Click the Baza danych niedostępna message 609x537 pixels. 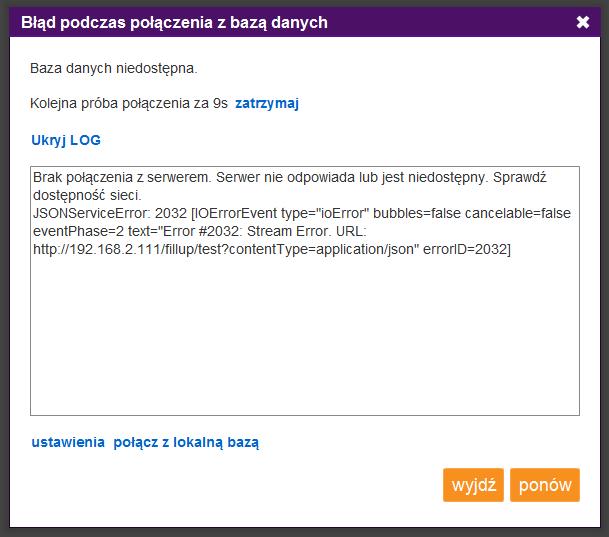click(114, 68)
